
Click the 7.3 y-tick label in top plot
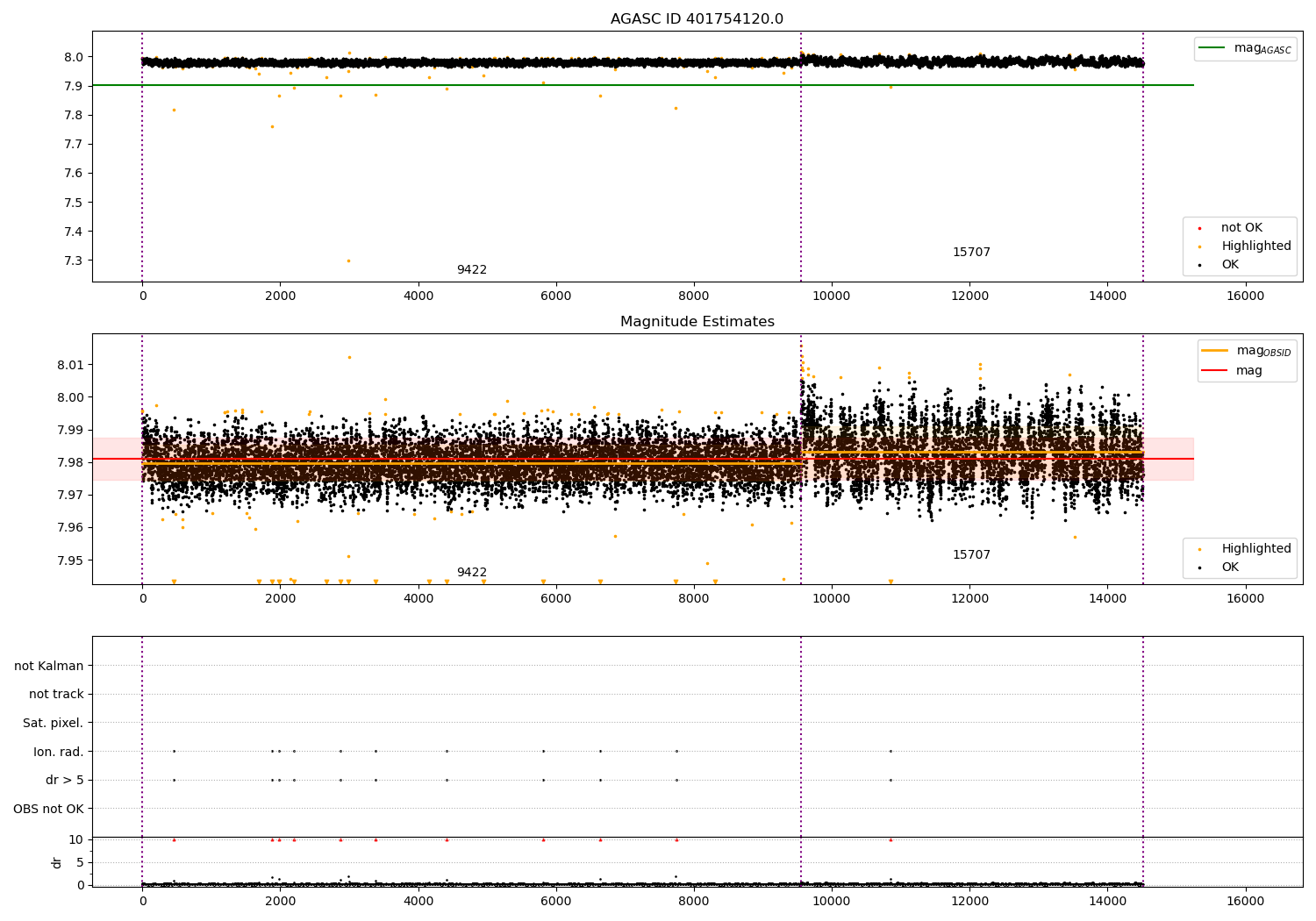pyautogui.click(x=75, y=261)
